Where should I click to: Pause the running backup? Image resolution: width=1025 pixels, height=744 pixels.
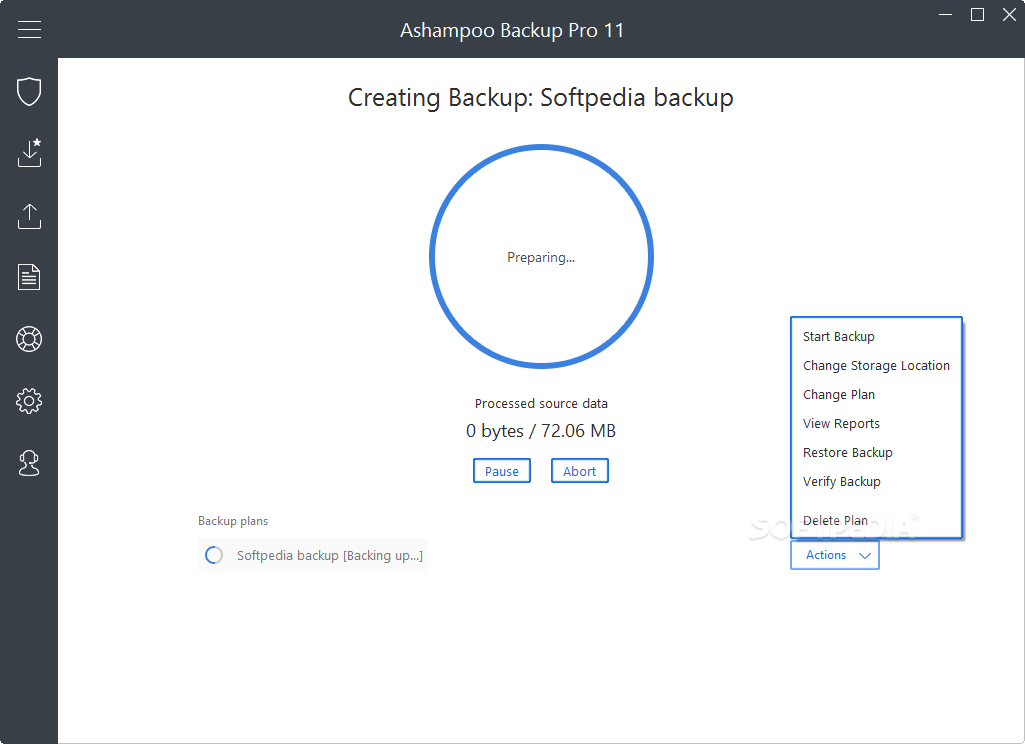[x=501, y=471]
